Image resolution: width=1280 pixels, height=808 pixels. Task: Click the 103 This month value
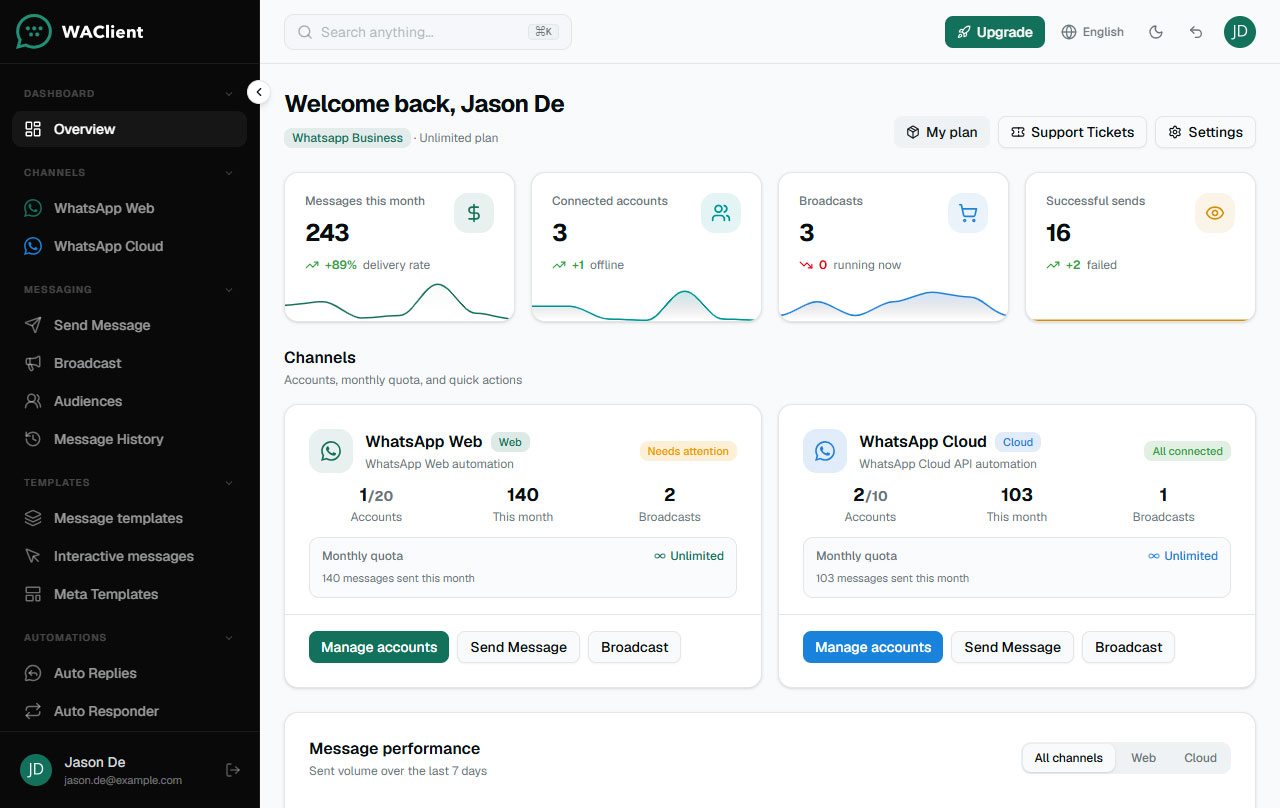[1017, 495]
